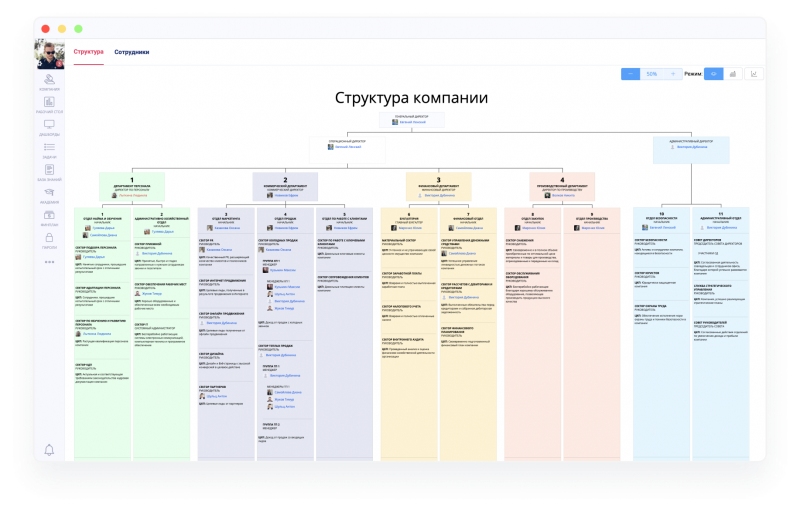Image resolution: width=800 pixels, height=512 pixels.
Task: Switch to the line graph mode
Action: (753, 74)
